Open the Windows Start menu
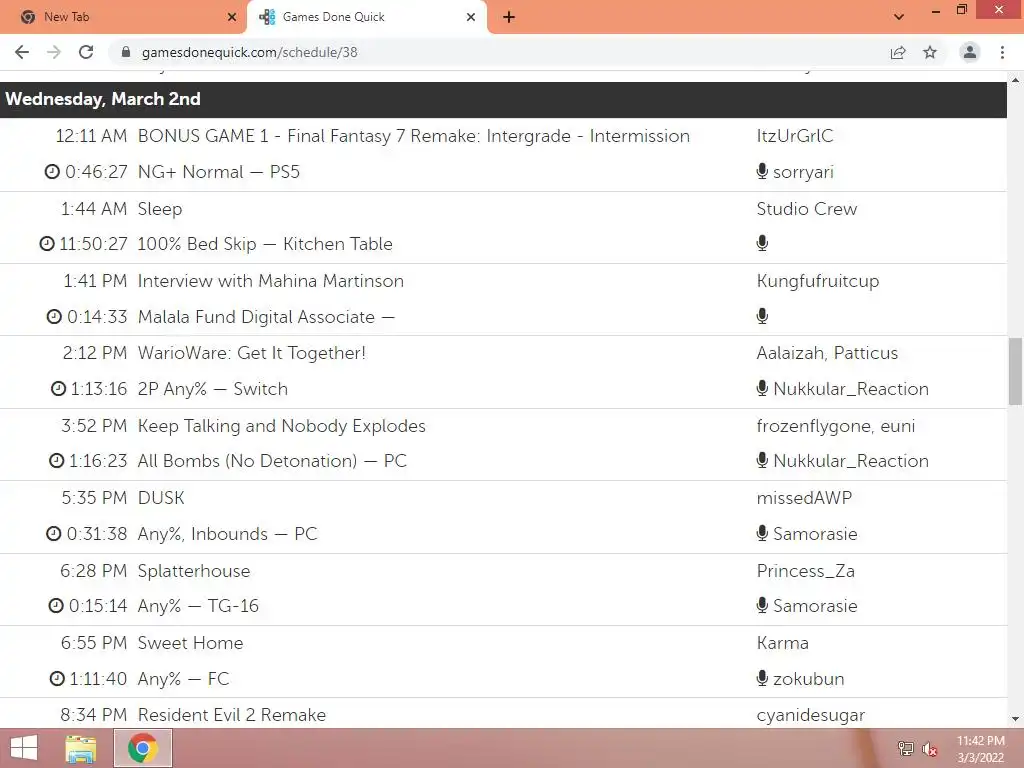This screenshot has height=768, width=1024. [x=24, y=748]
